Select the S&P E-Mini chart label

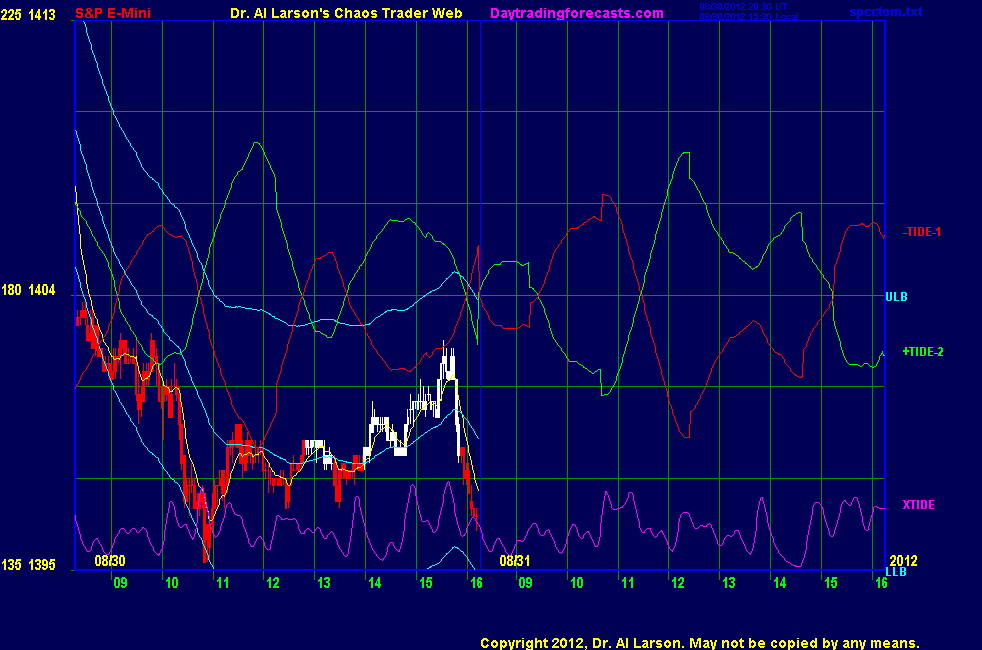[114, 13]
